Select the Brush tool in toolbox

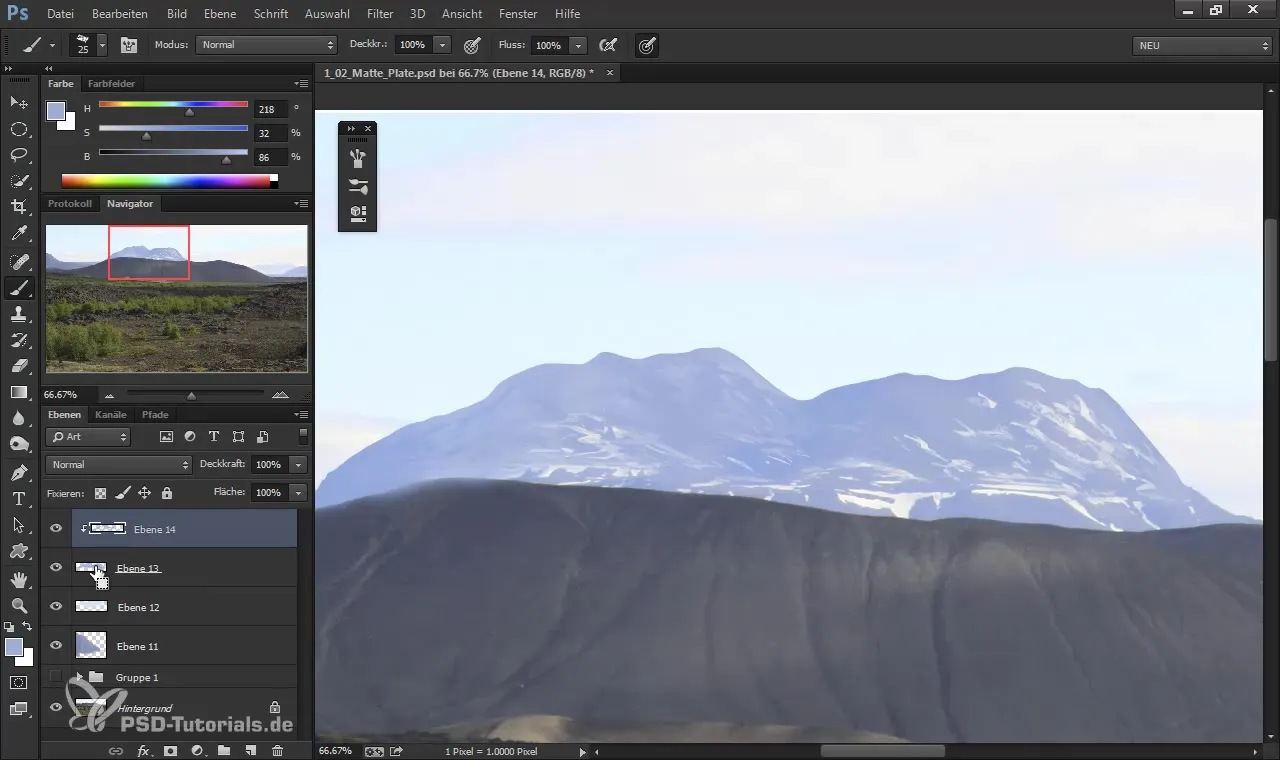click(19, 288)
